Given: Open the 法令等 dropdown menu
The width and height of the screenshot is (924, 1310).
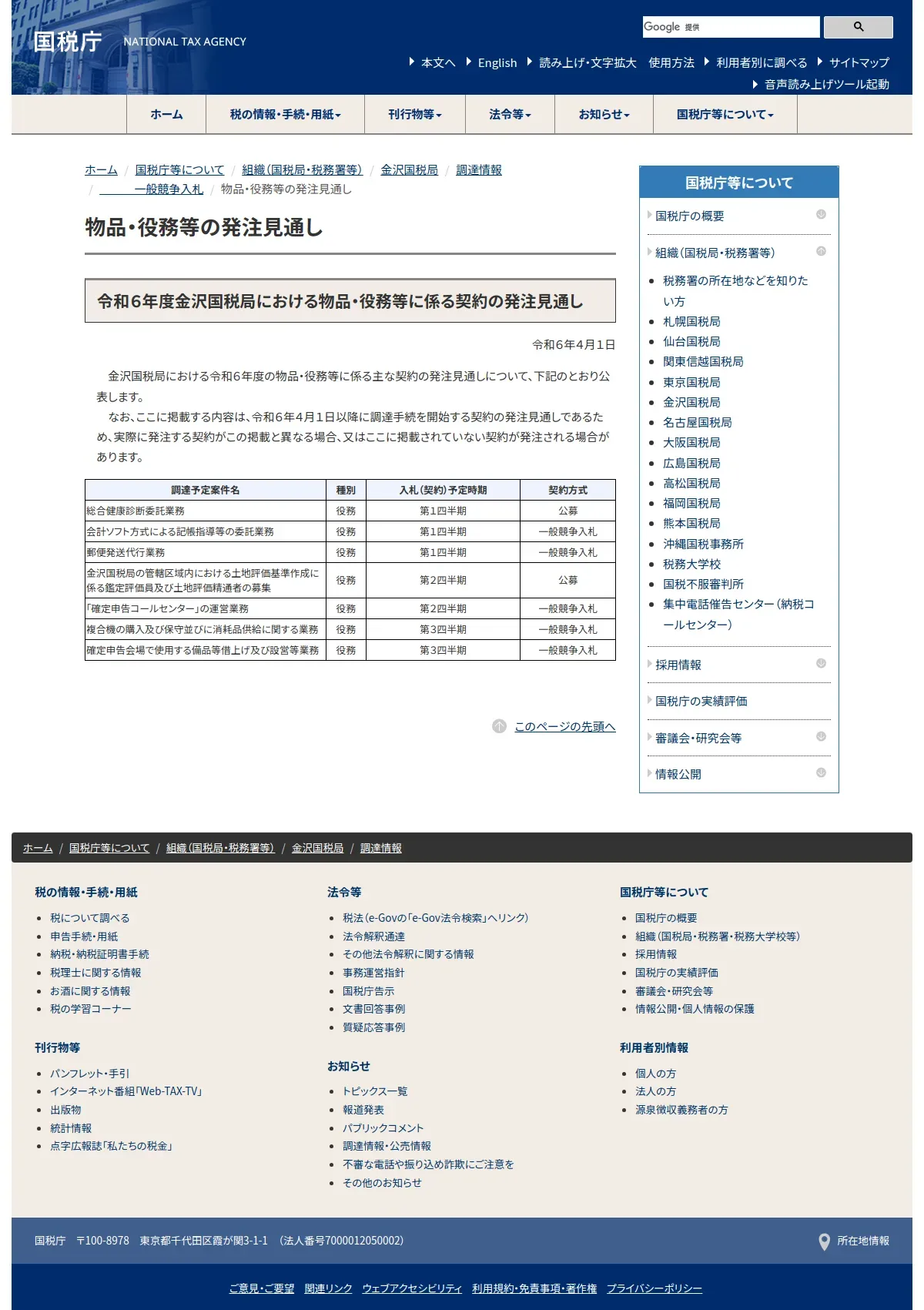Looking at the screenshot, I should pyautogui.click(x=510, y=114).
